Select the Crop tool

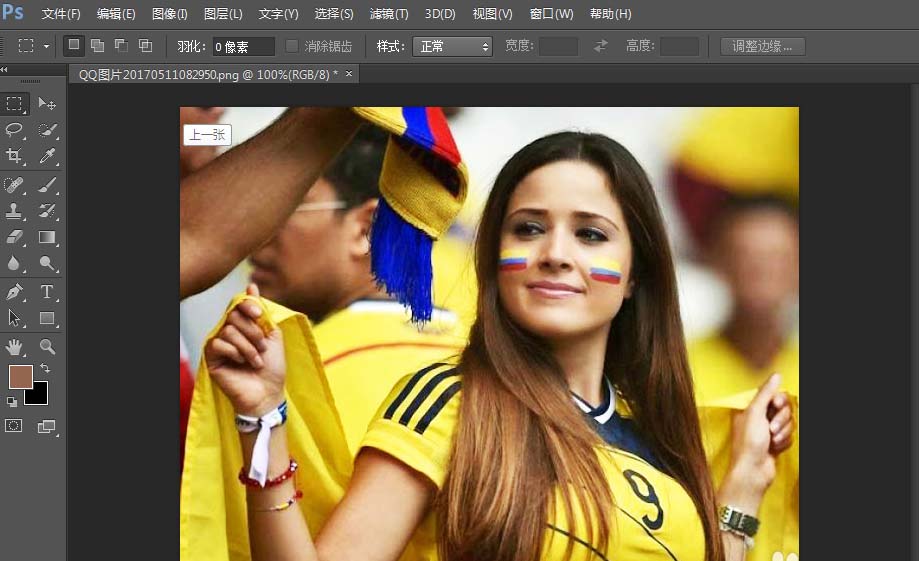pos(15,155)
